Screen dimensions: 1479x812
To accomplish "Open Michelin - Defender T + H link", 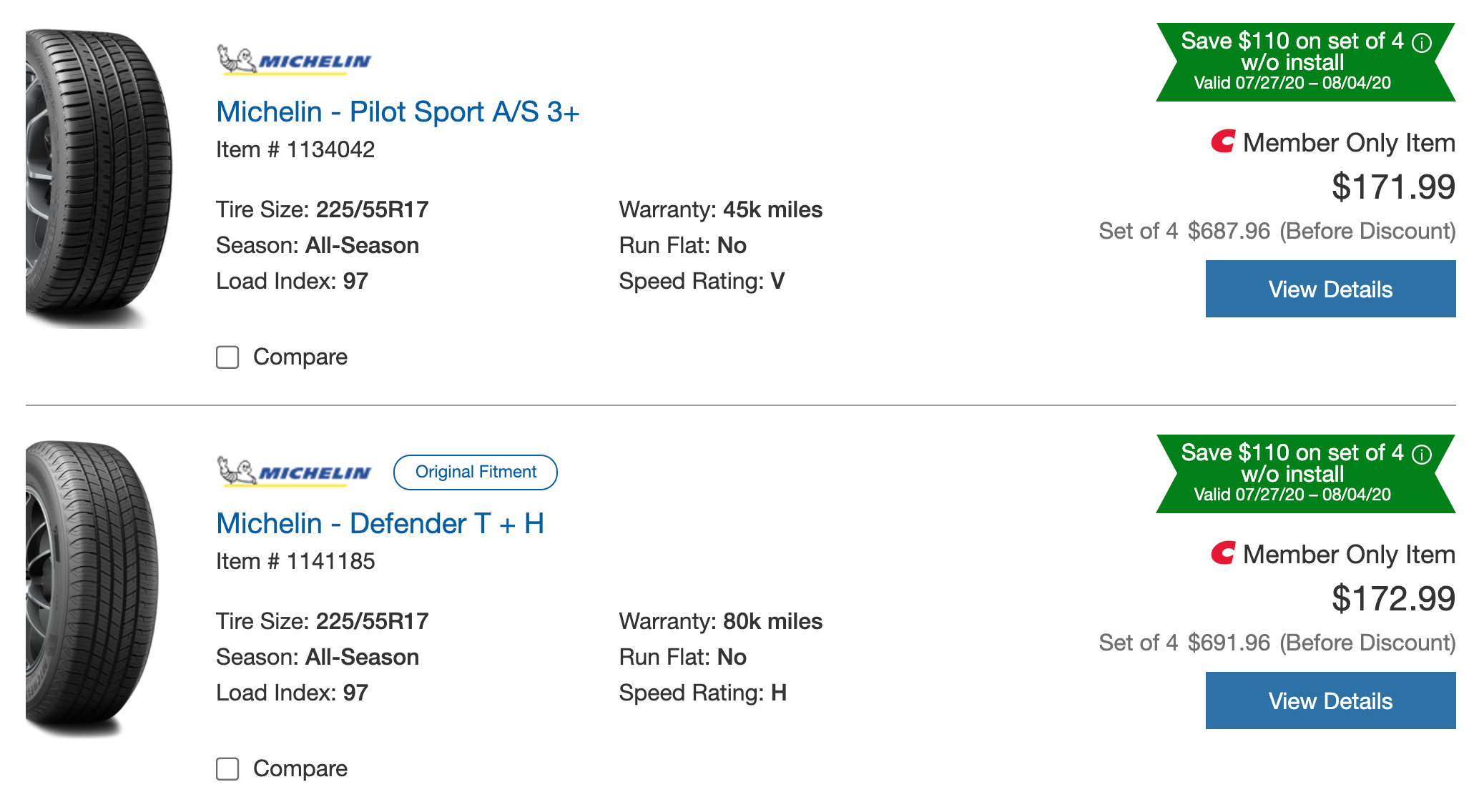I will click(x=380, y=524).
